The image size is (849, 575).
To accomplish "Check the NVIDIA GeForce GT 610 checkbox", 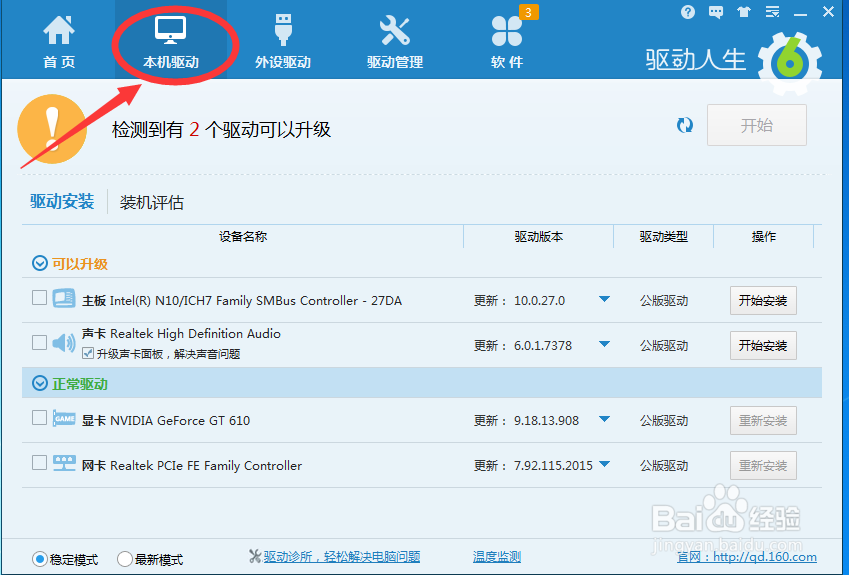I will 39,418.
